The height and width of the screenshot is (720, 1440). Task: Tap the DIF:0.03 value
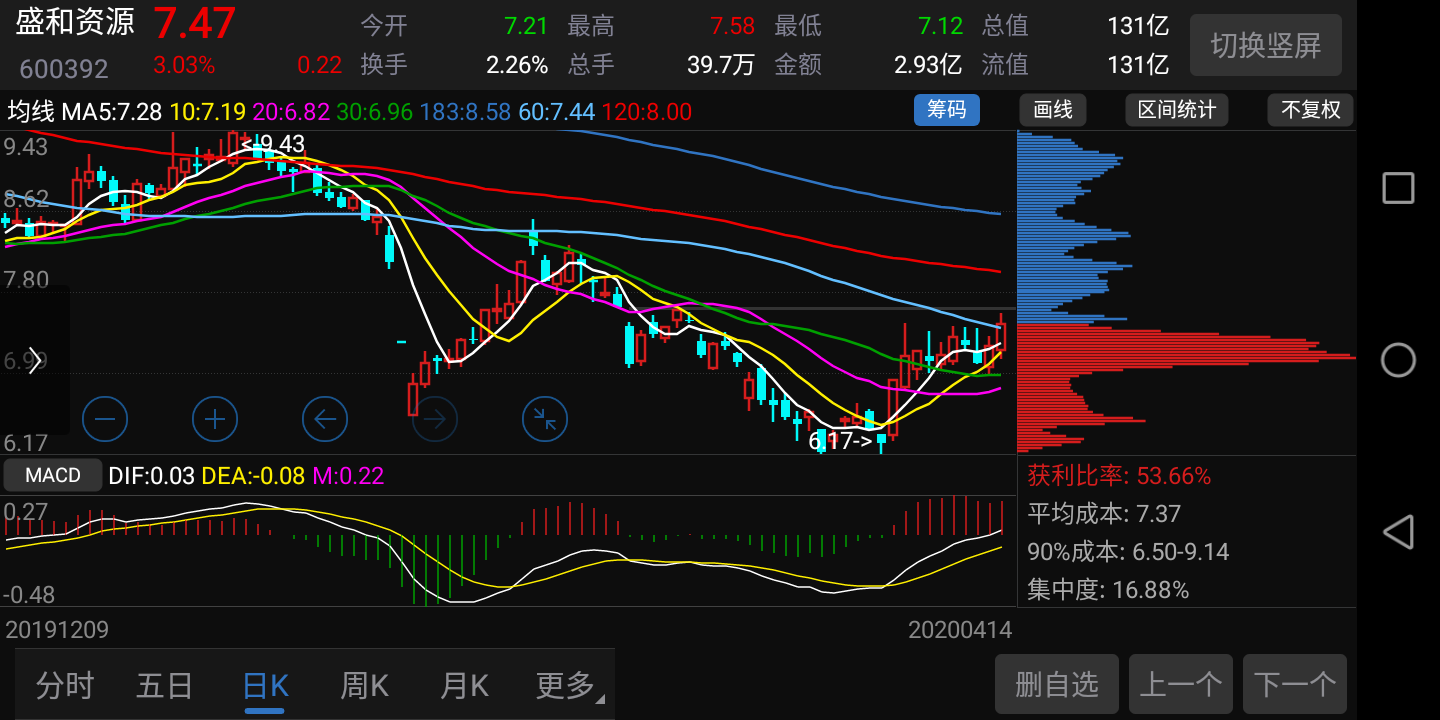point(151,476)
